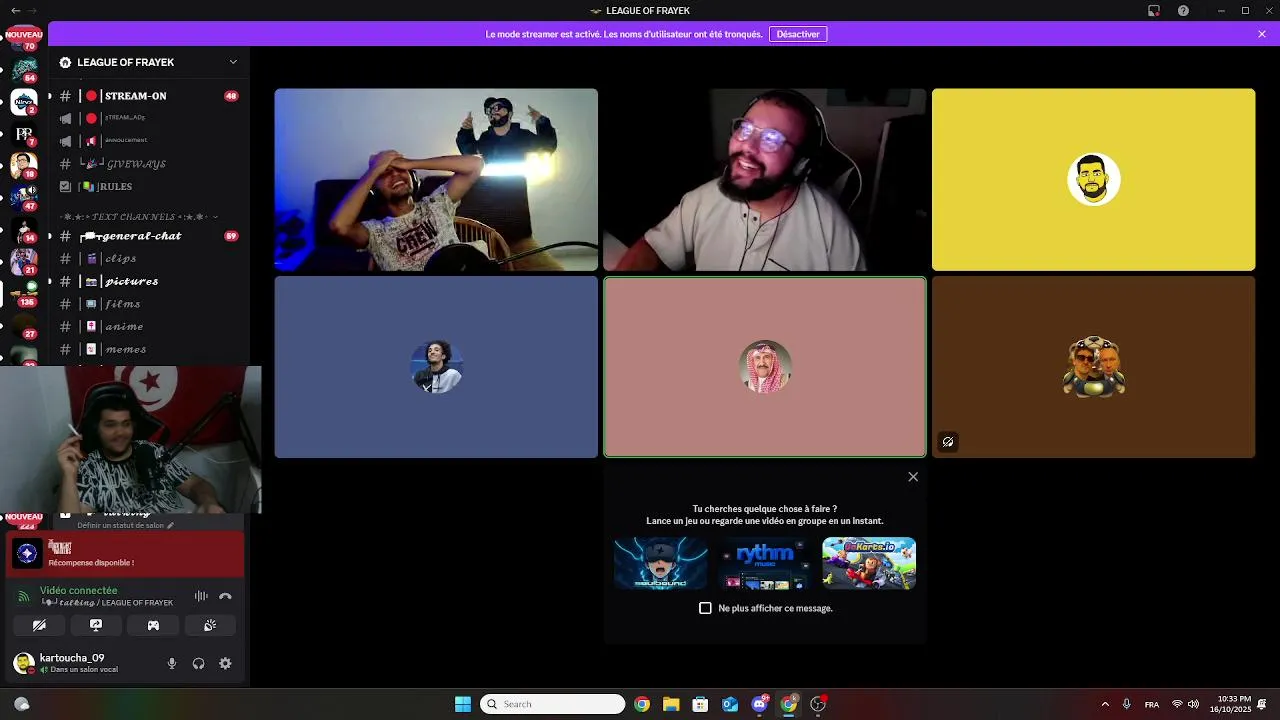
Task: Click 'Définir un statut de salon' link
Action: (x=125, y=525)
